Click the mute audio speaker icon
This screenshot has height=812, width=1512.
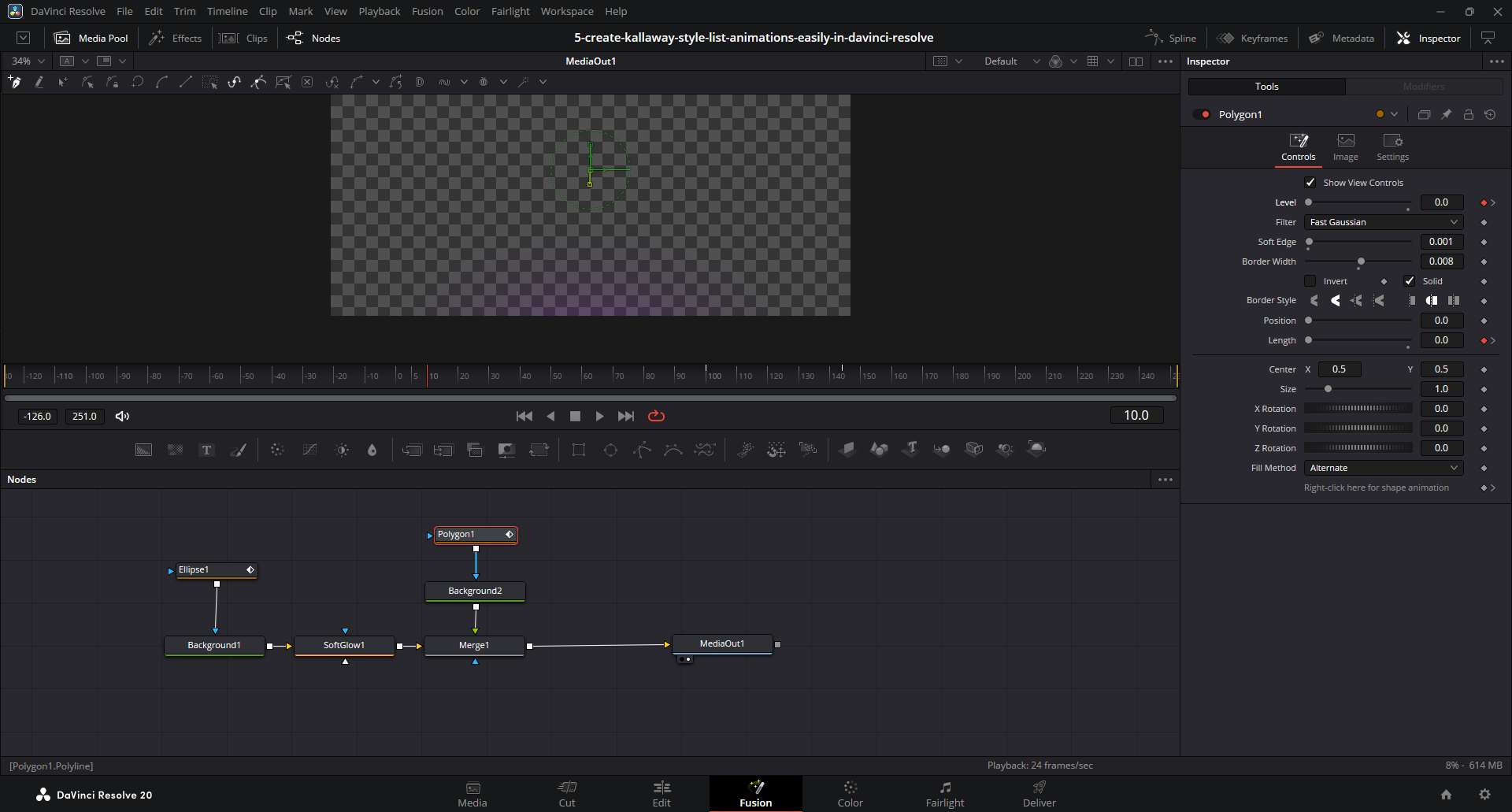(122, 416)
